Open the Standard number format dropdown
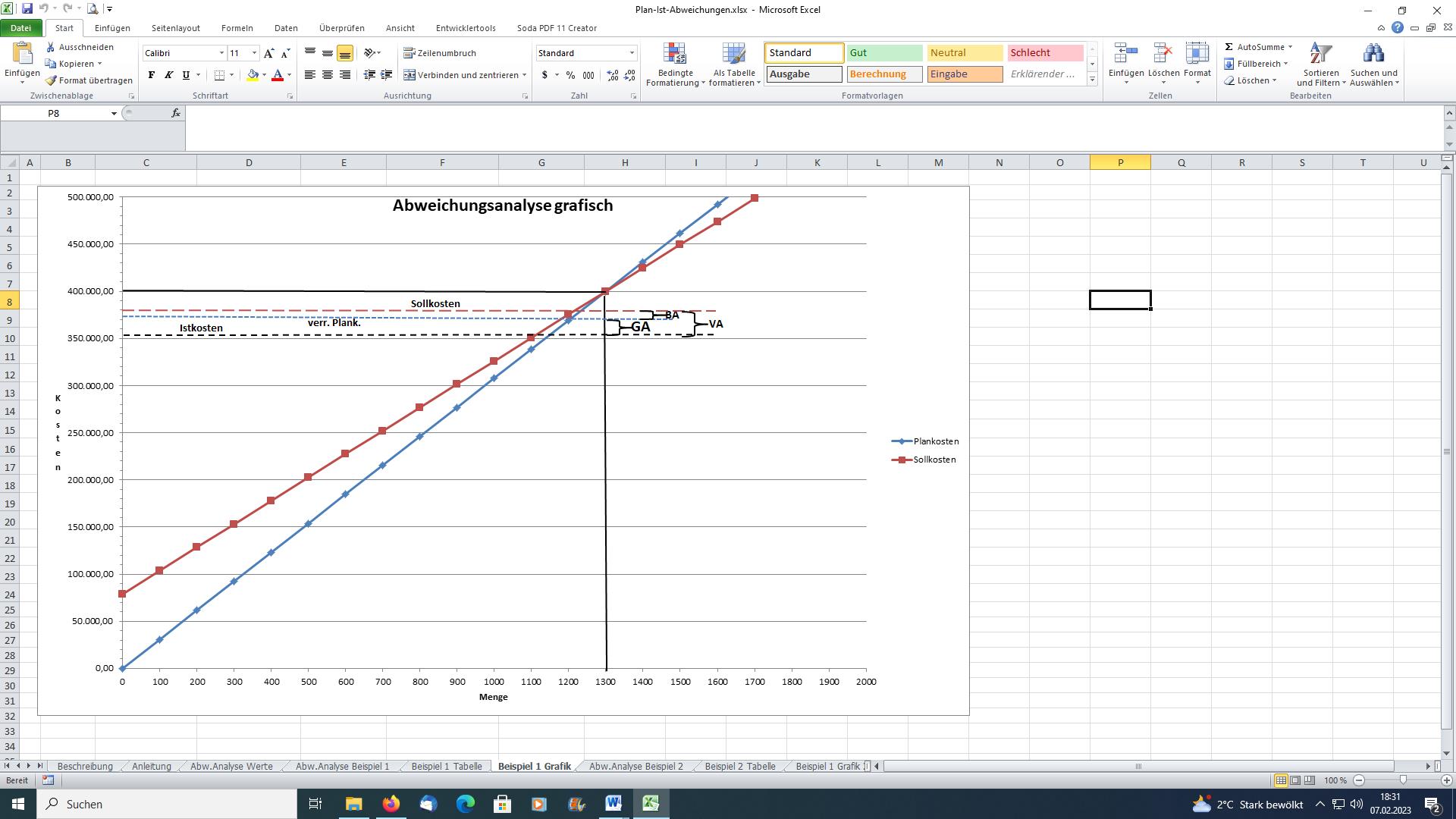Screen dimensions: 1456x819 click(632, 53)
